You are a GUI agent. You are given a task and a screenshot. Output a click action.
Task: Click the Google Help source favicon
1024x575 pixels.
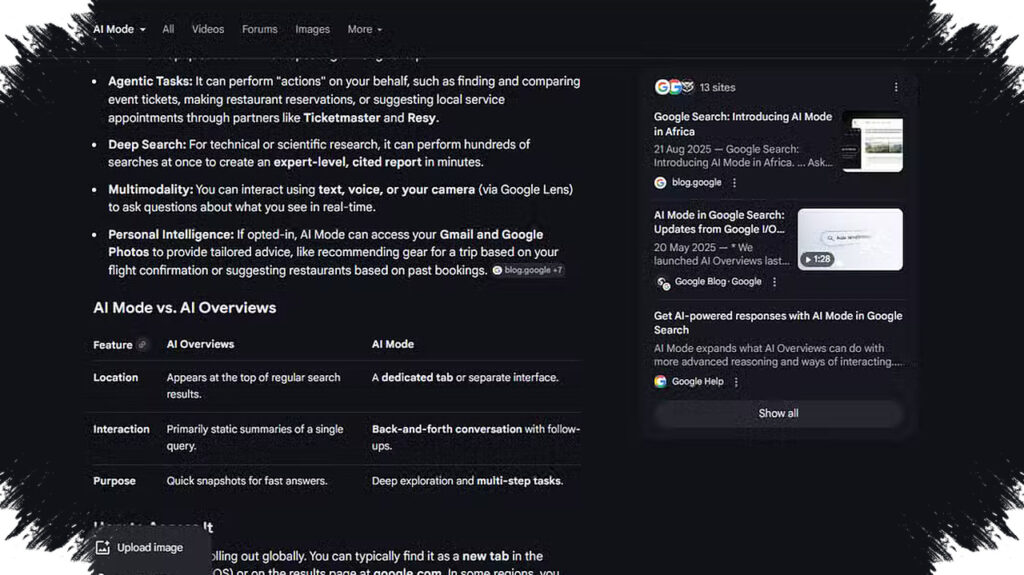[x=660, y=382]
